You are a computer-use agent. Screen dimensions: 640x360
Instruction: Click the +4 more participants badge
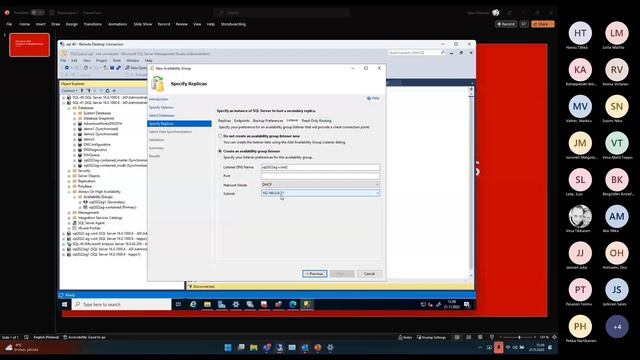coord(617,327)
